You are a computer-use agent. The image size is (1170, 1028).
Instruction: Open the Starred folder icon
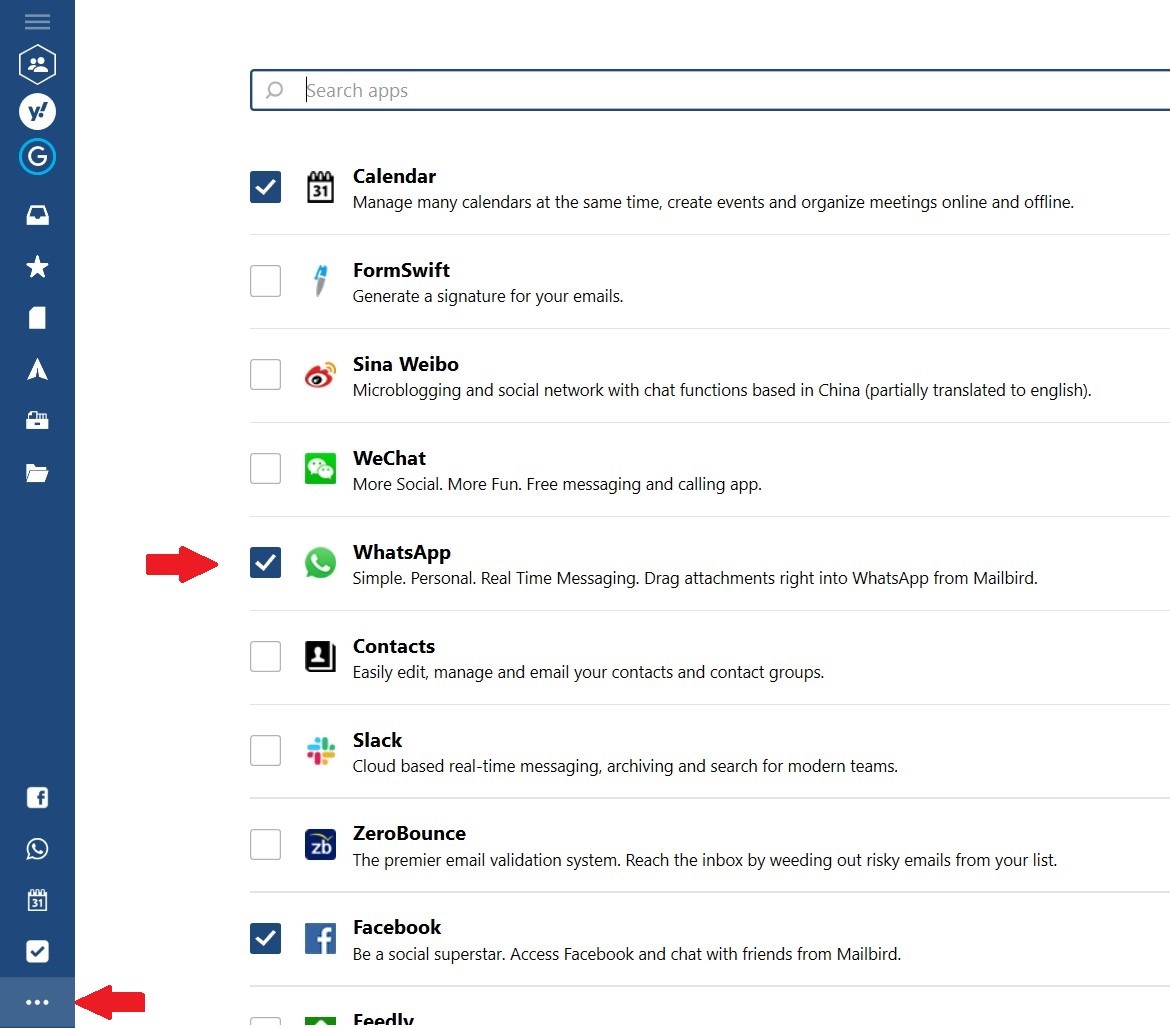[x=37, y=266]
